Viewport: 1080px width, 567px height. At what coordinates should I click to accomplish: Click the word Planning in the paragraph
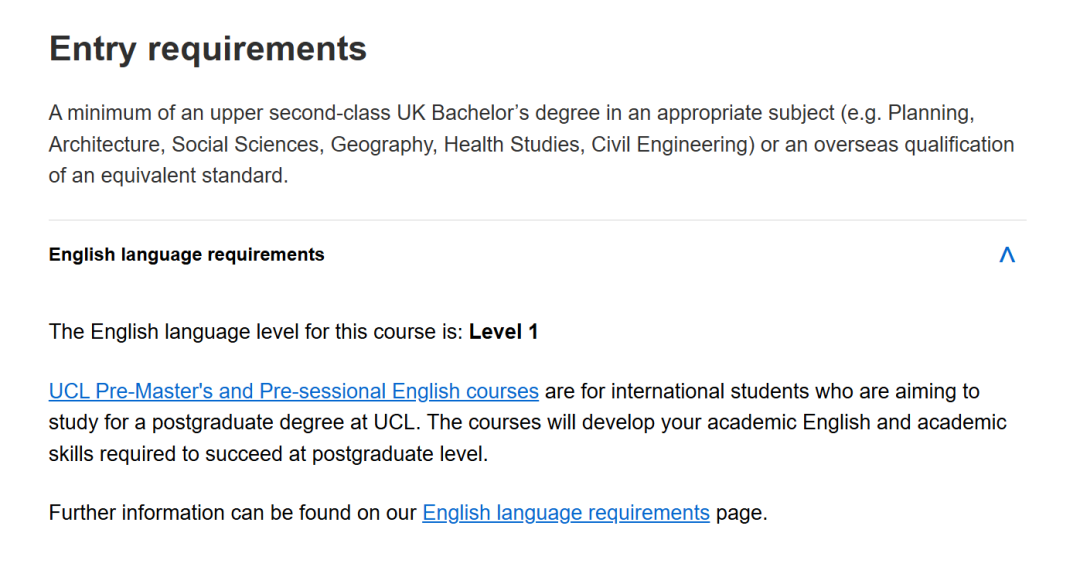pos(929,112)
